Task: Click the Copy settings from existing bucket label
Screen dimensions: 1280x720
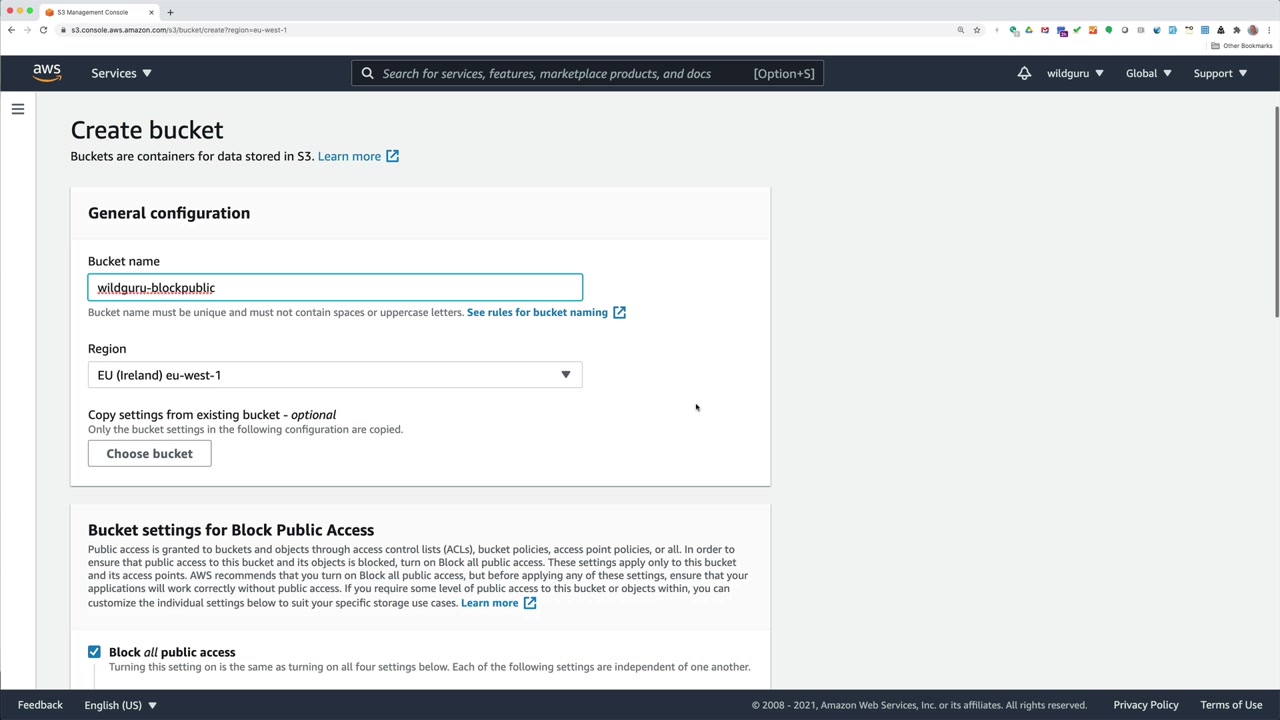Action: [212, 415]
